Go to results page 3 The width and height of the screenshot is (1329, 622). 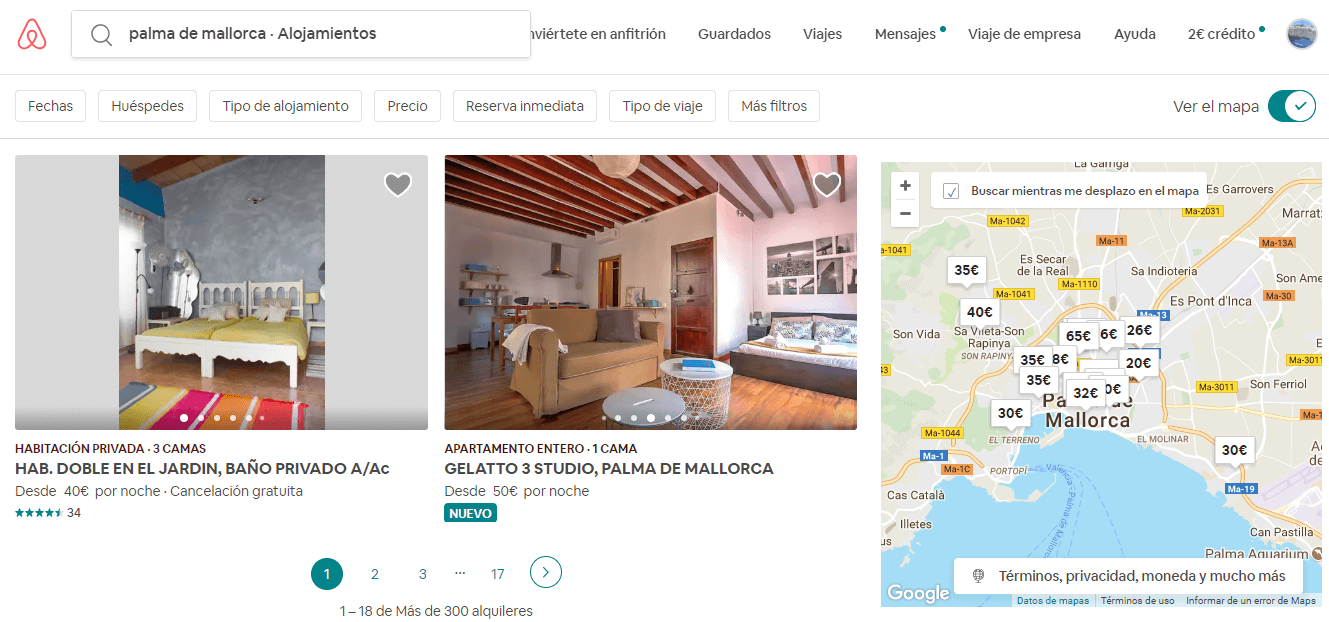pyautogui.click(x=423, y=574)
